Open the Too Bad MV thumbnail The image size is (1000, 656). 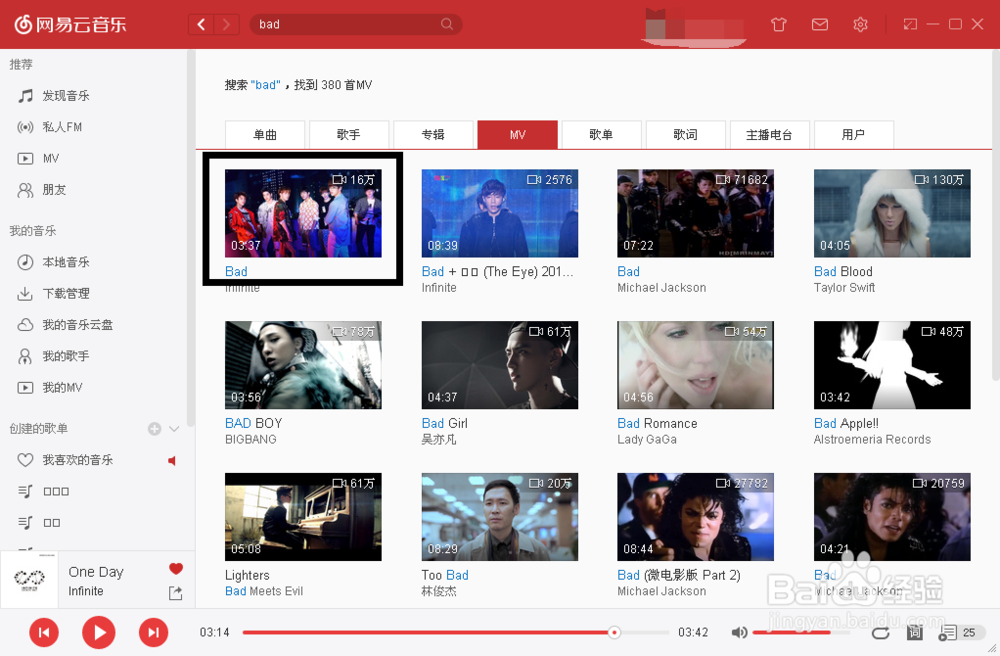click(x=499, y=516)
